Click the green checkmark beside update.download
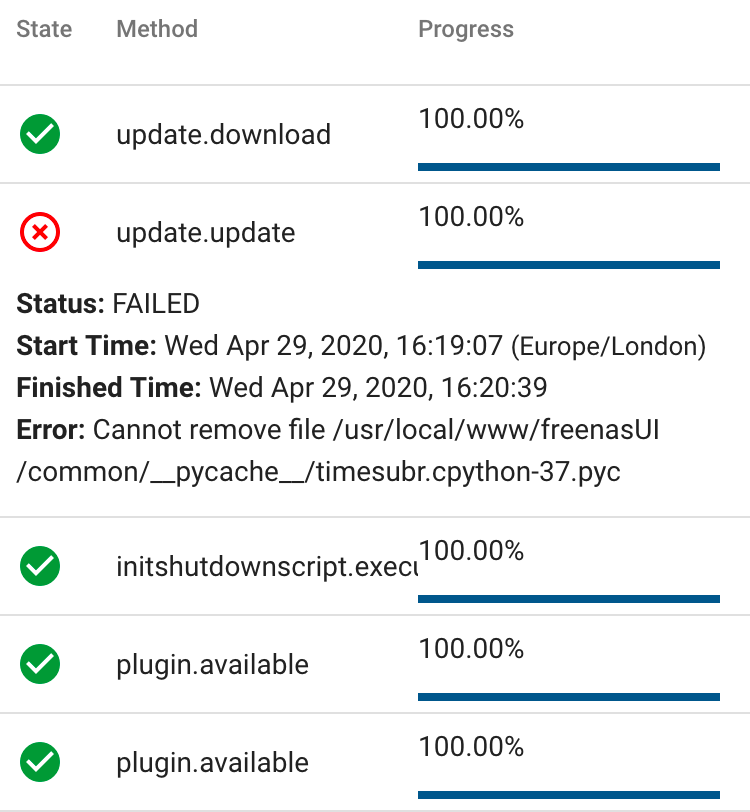Viewport: 750px width, 812px height. pyautogui.click(x=40, y=134)
